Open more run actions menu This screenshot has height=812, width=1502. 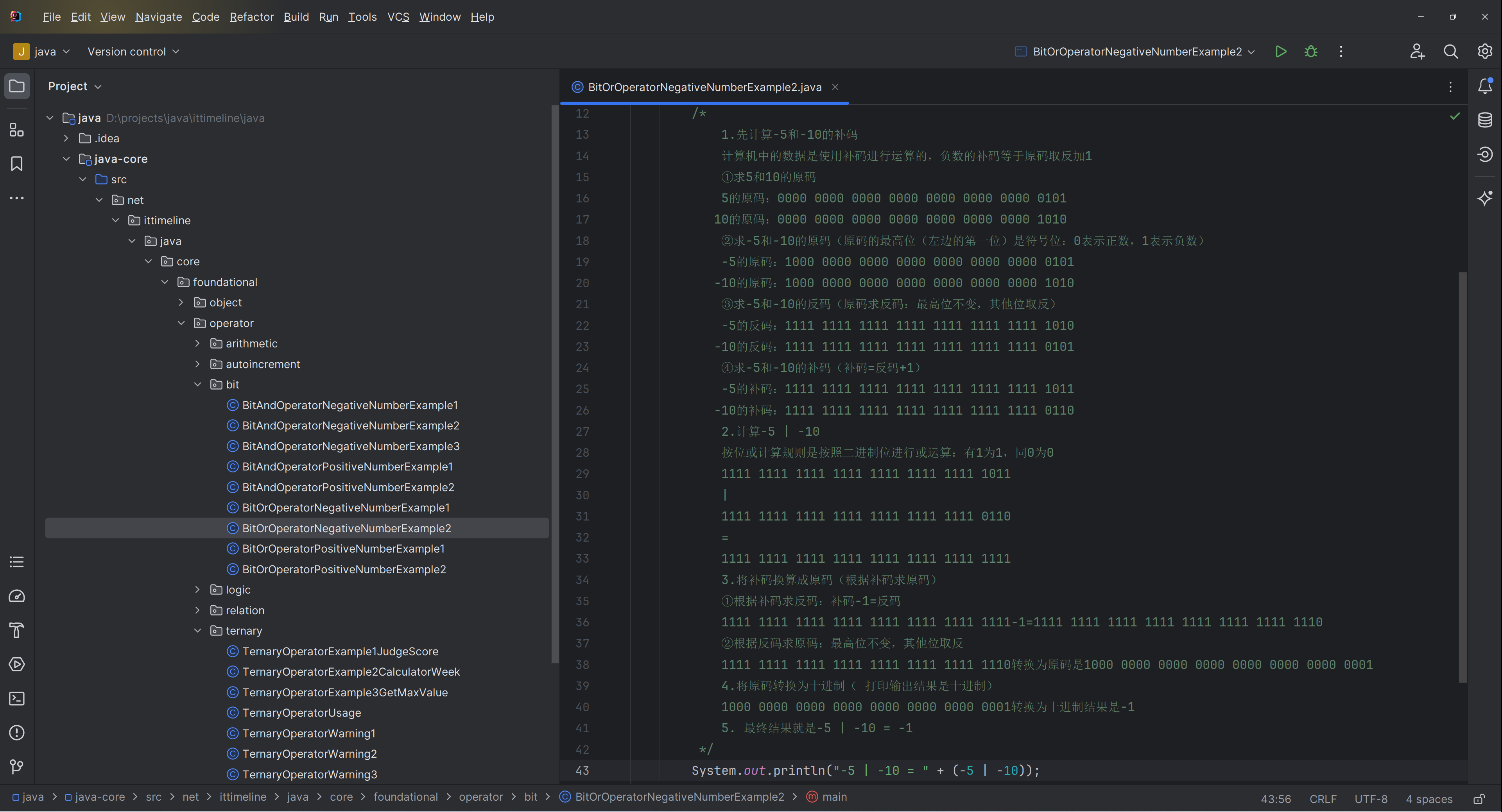tap(1341, 51)
